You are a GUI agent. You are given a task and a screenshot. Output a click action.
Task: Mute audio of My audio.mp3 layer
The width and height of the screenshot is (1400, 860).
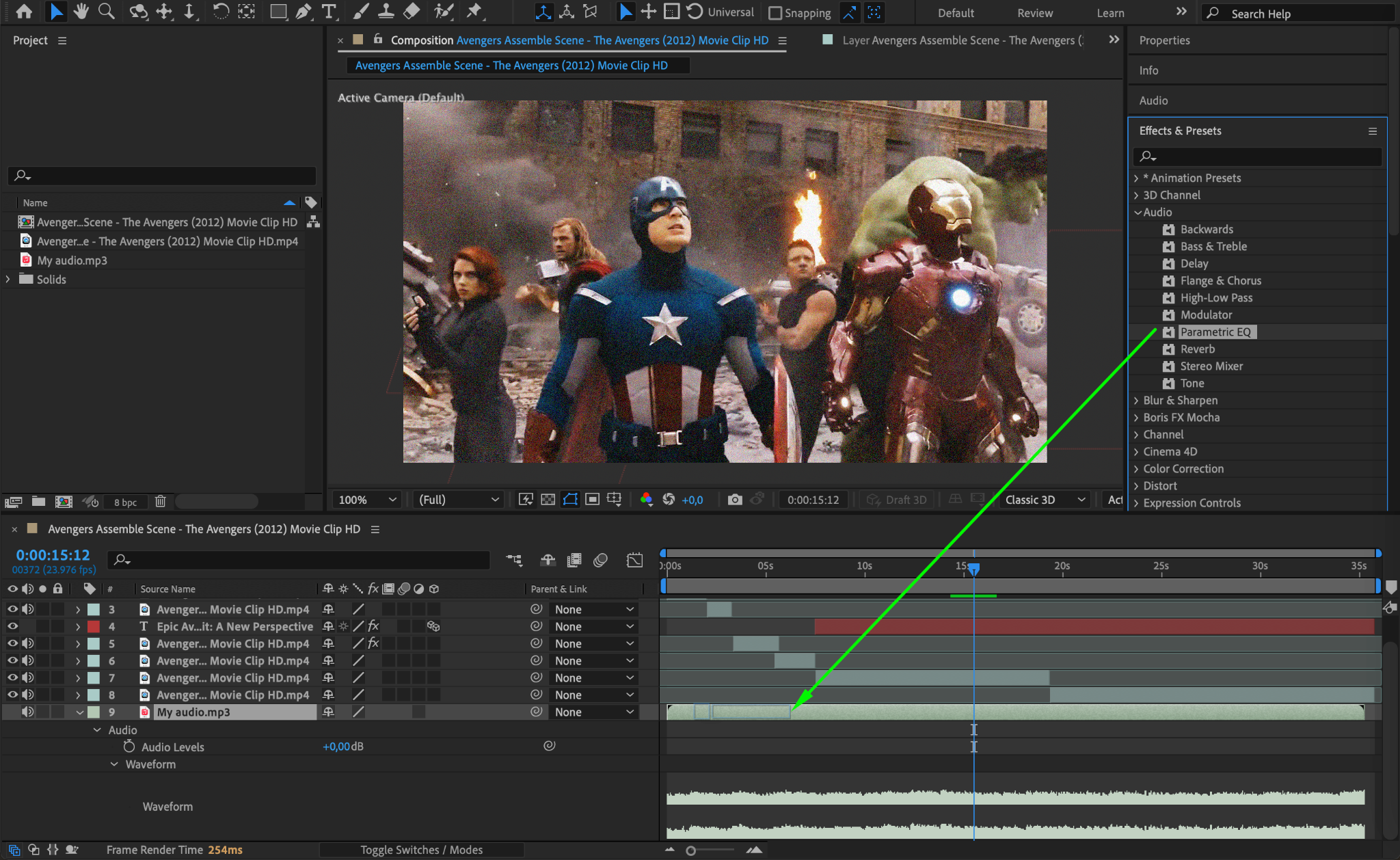click(x=27, y=712)
